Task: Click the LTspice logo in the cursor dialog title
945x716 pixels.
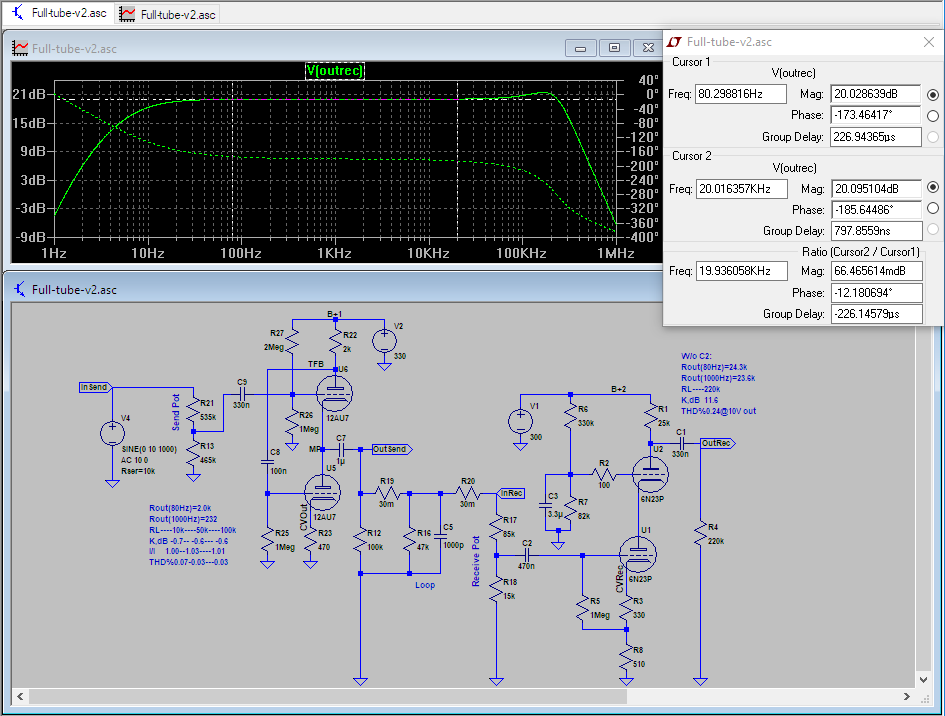Action: point(675,42)
